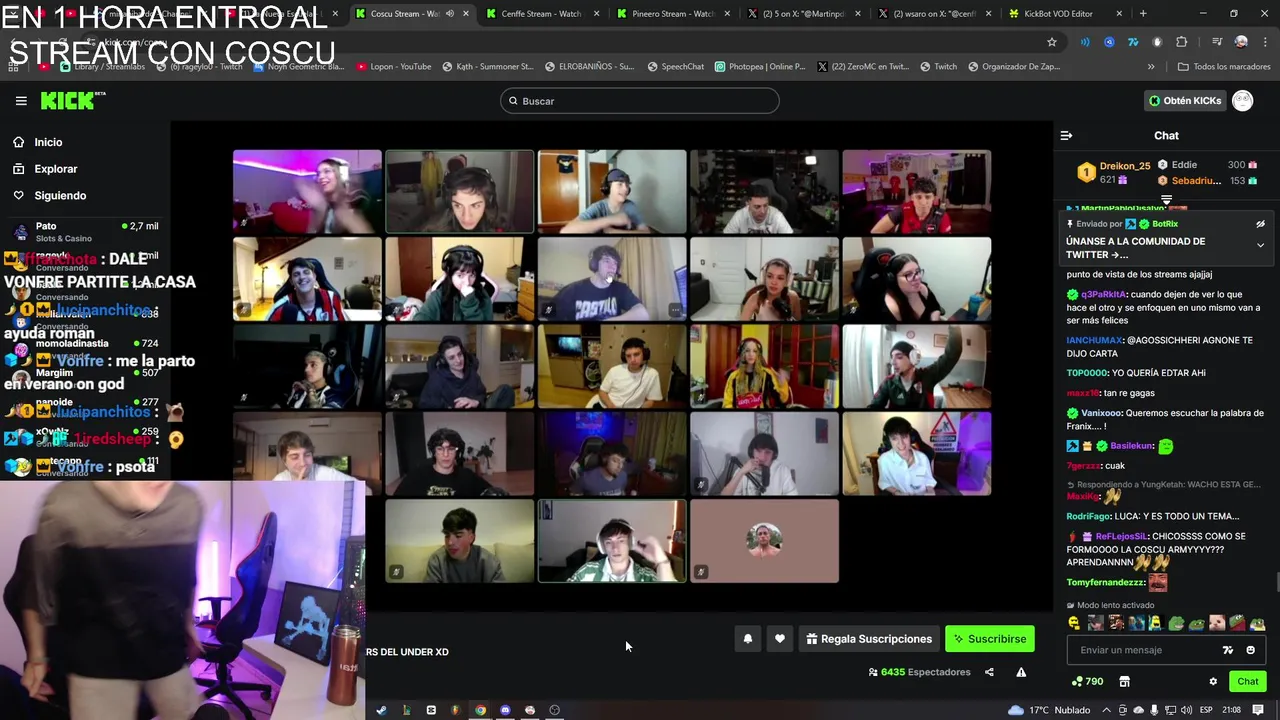Click username Tomyfernandezzz in chat

(x=1105, y=582)
